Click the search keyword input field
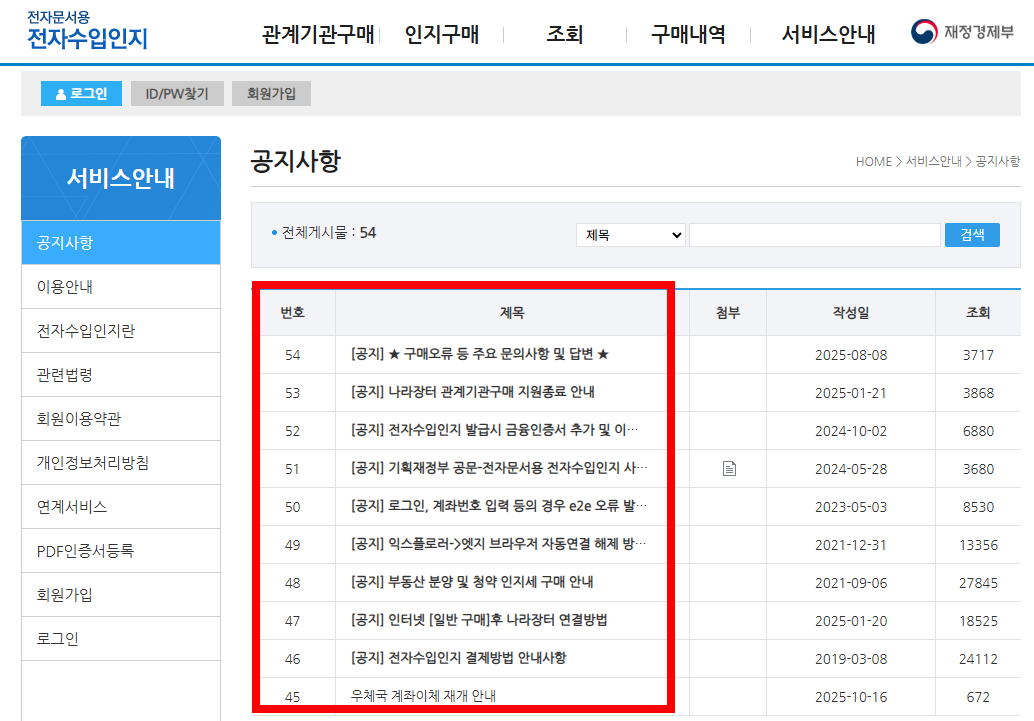1034x721 pixels. click(x=813, y=234)
